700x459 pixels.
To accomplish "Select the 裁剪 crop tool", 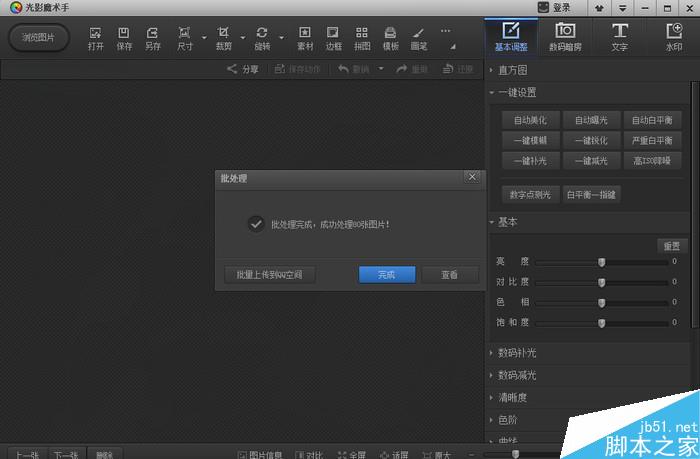I will click(223, 39).
